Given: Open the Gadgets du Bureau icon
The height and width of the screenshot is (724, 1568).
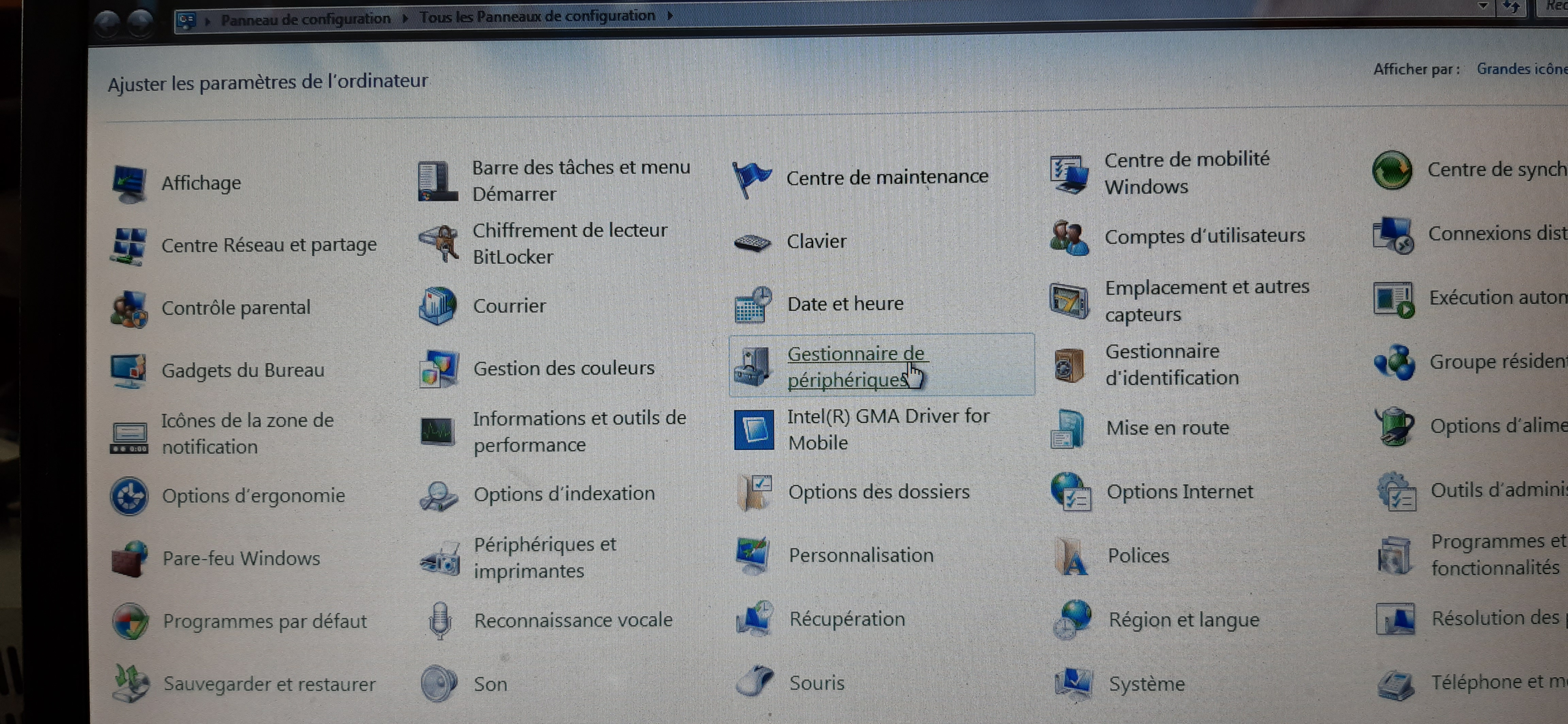Looking at the screenshot, I should point(129,371).
